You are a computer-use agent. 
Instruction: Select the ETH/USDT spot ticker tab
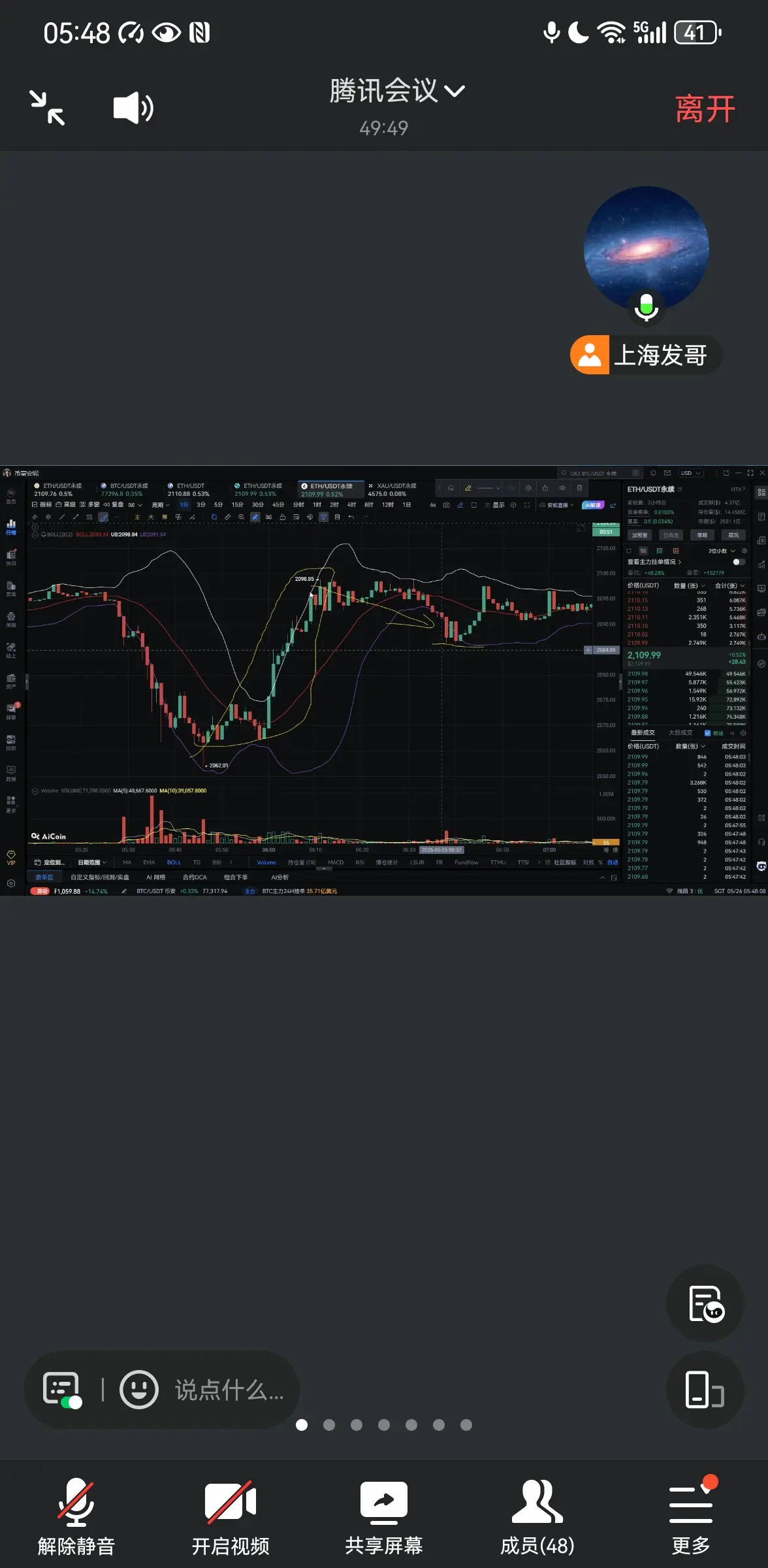click(188, 490)
